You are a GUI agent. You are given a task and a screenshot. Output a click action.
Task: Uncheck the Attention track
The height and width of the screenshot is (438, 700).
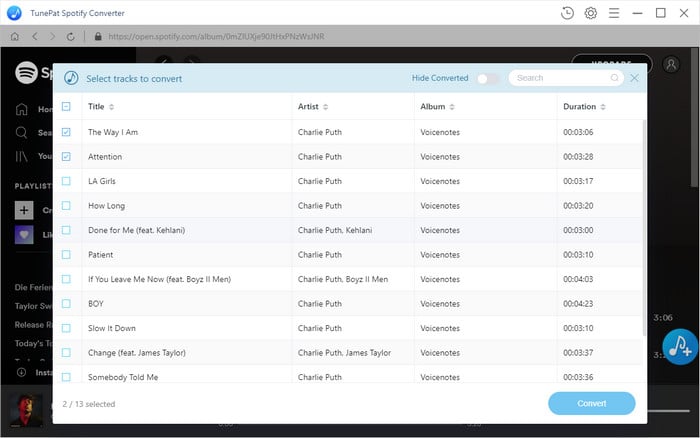(66, 157)
